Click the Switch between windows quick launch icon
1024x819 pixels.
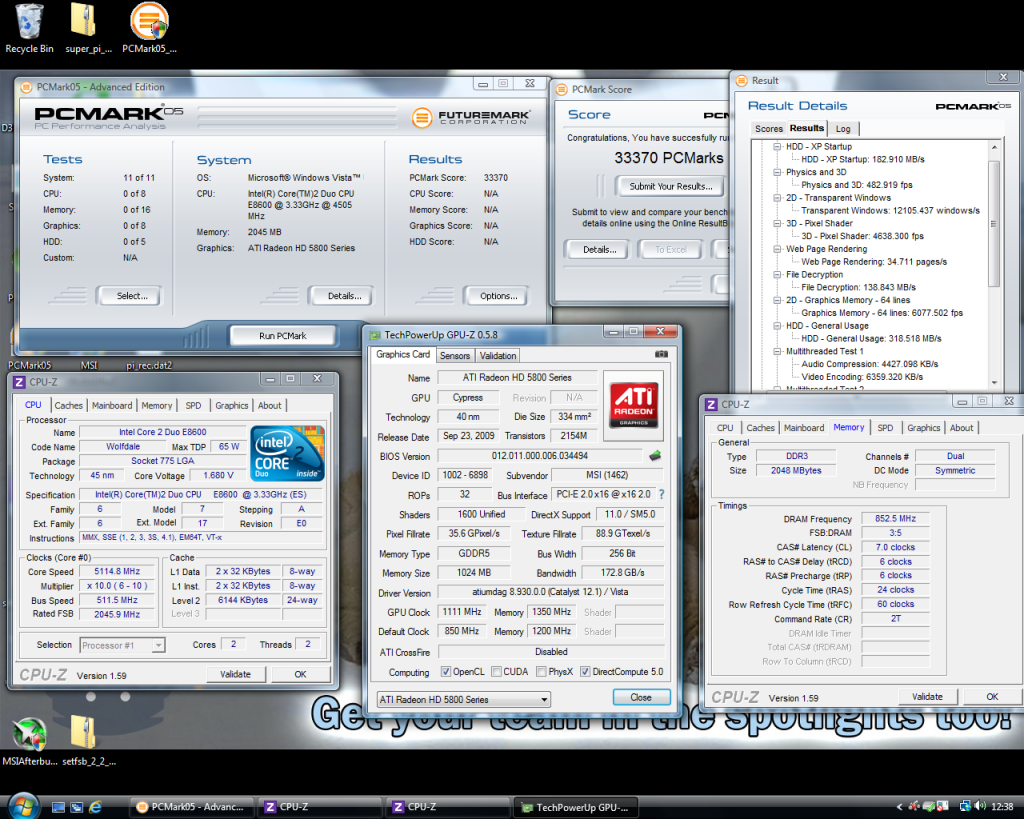pos(76,807)
